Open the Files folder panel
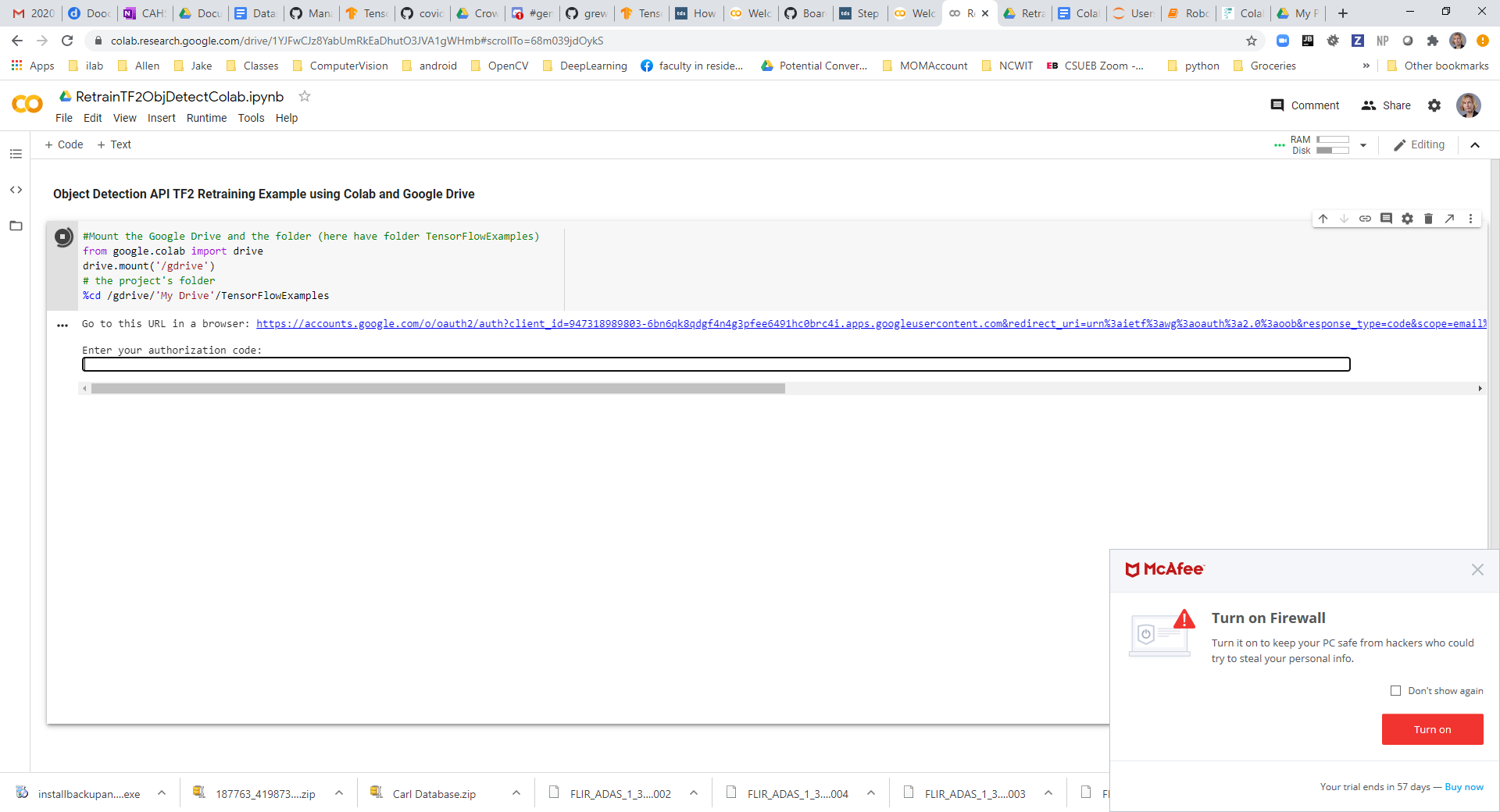 (16, 226)
